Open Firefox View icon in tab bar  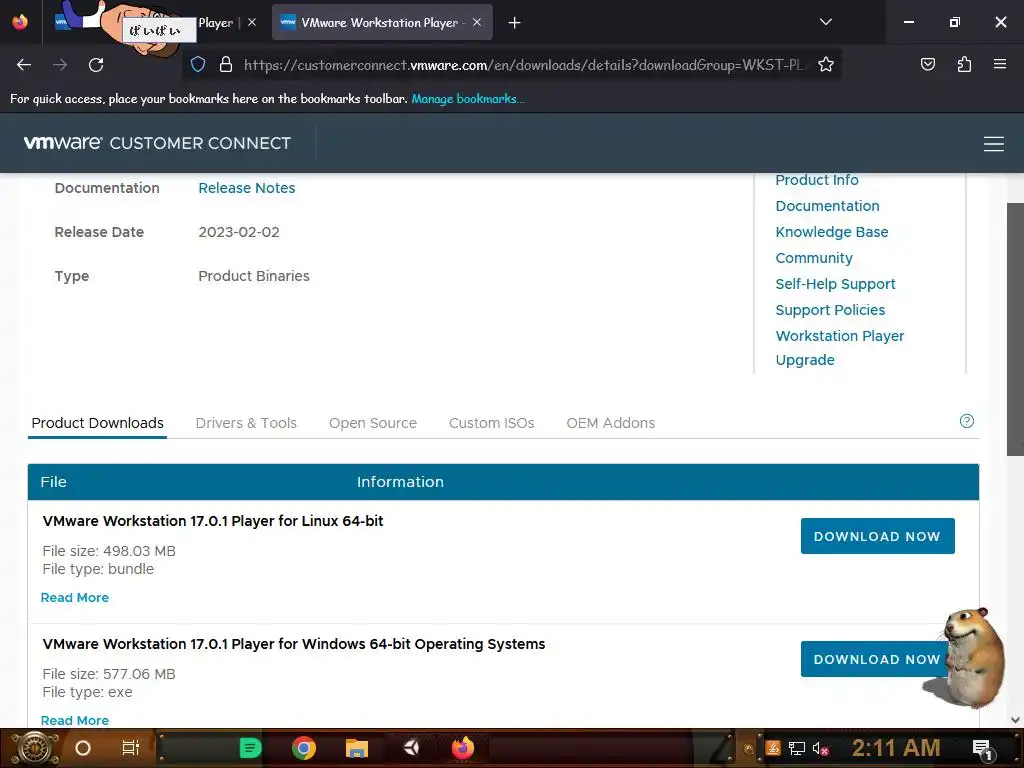[20, 22]
